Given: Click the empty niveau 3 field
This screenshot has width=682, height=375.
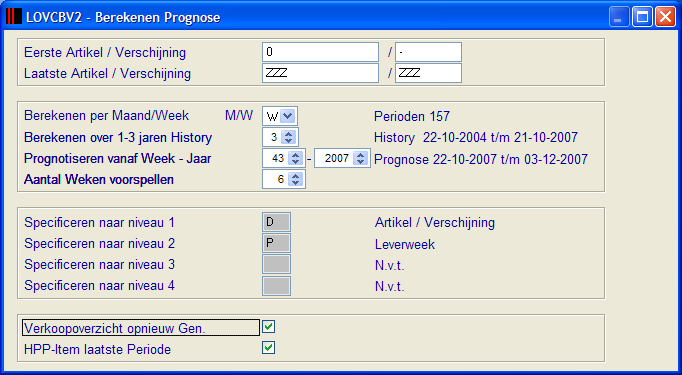Looking at the screenshot, I should click(276, 265).
